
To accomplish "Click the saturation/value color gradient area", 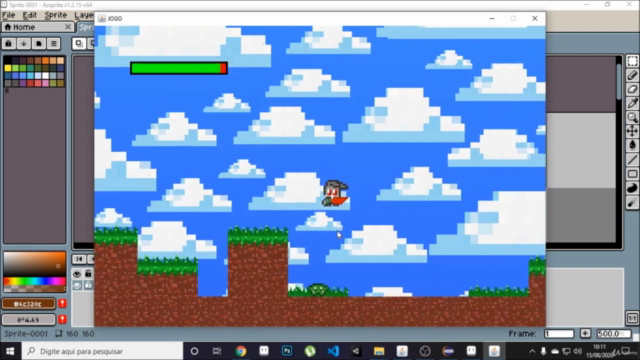I will (x=35, y=264).
